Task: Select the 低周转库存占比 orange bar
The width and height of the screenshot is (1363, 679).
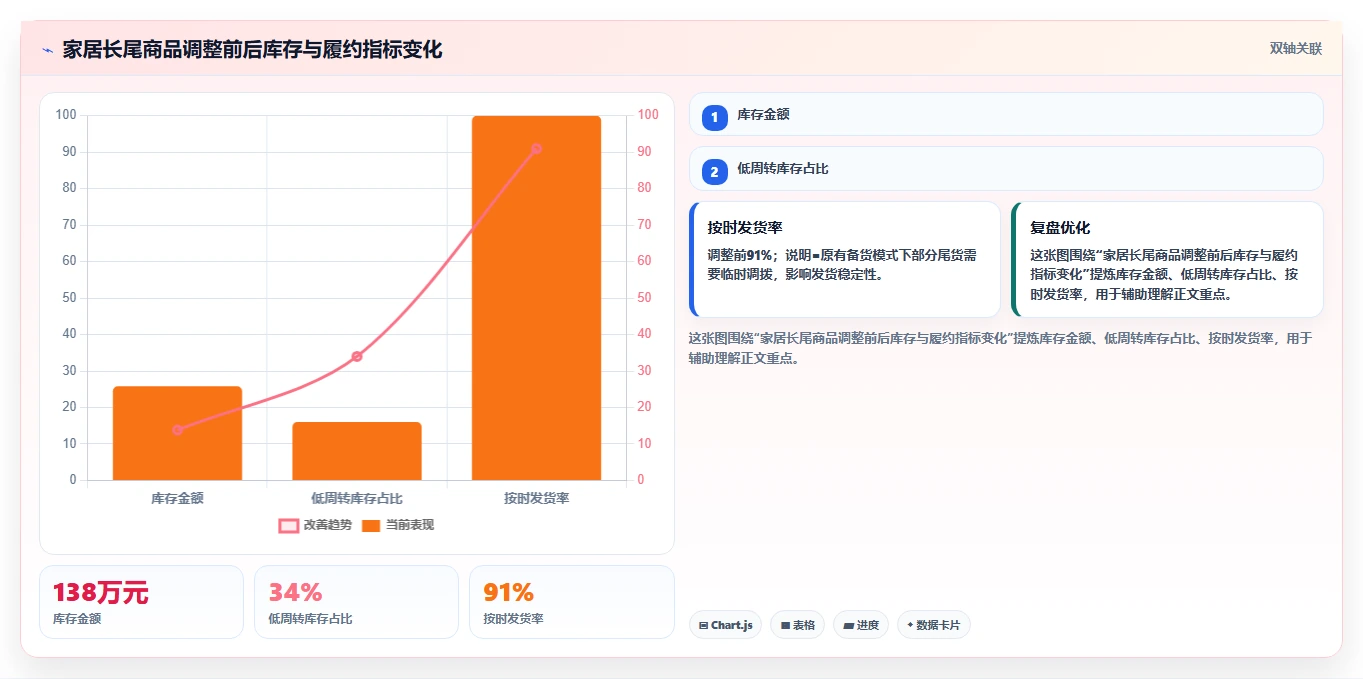Action: [357, 451]
